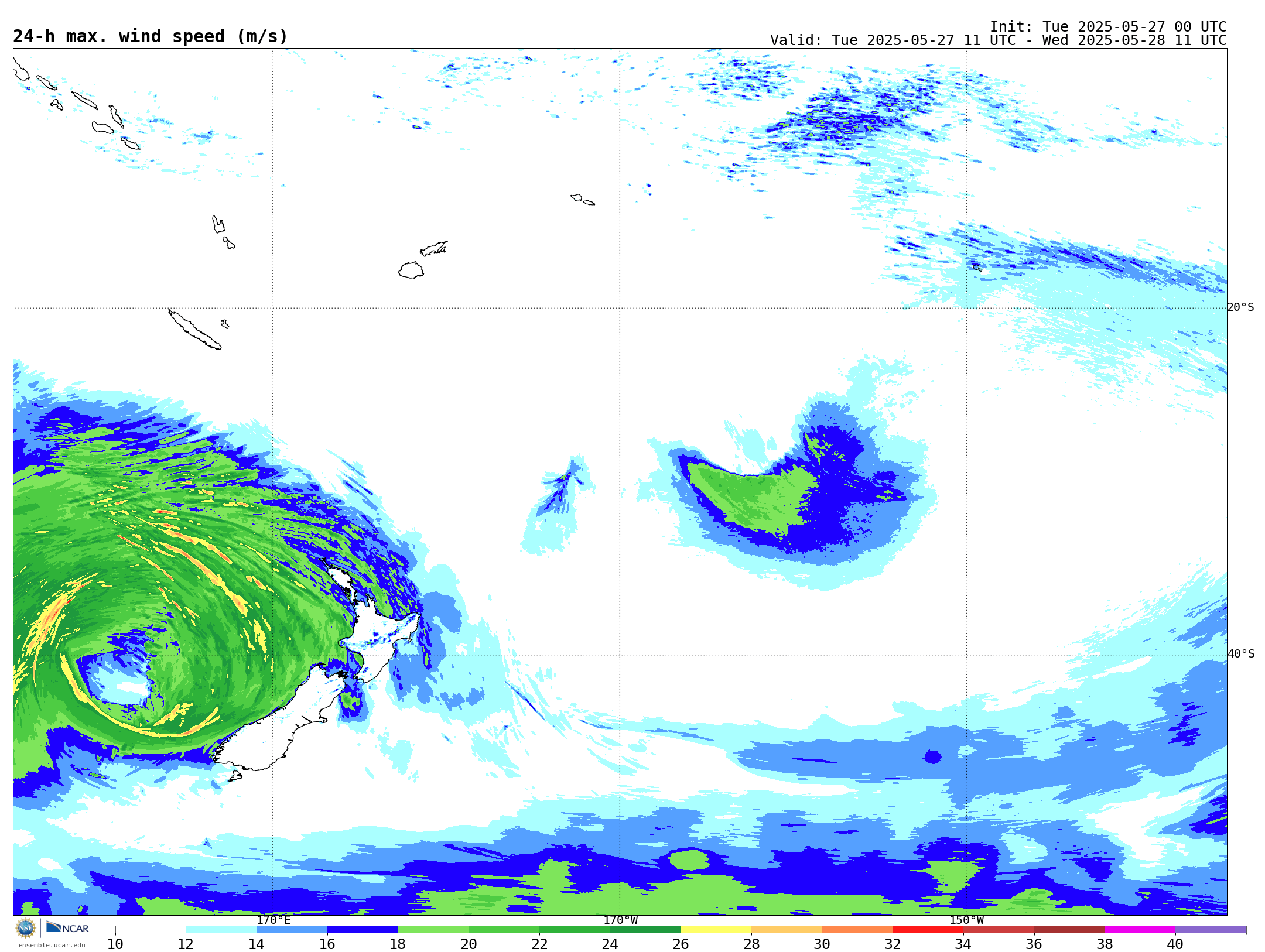Image resolution: width=1265 pixels, height=952 pixels.
Task: Open the ensemble.ucar.edu text link
Action: coord(52,945)
